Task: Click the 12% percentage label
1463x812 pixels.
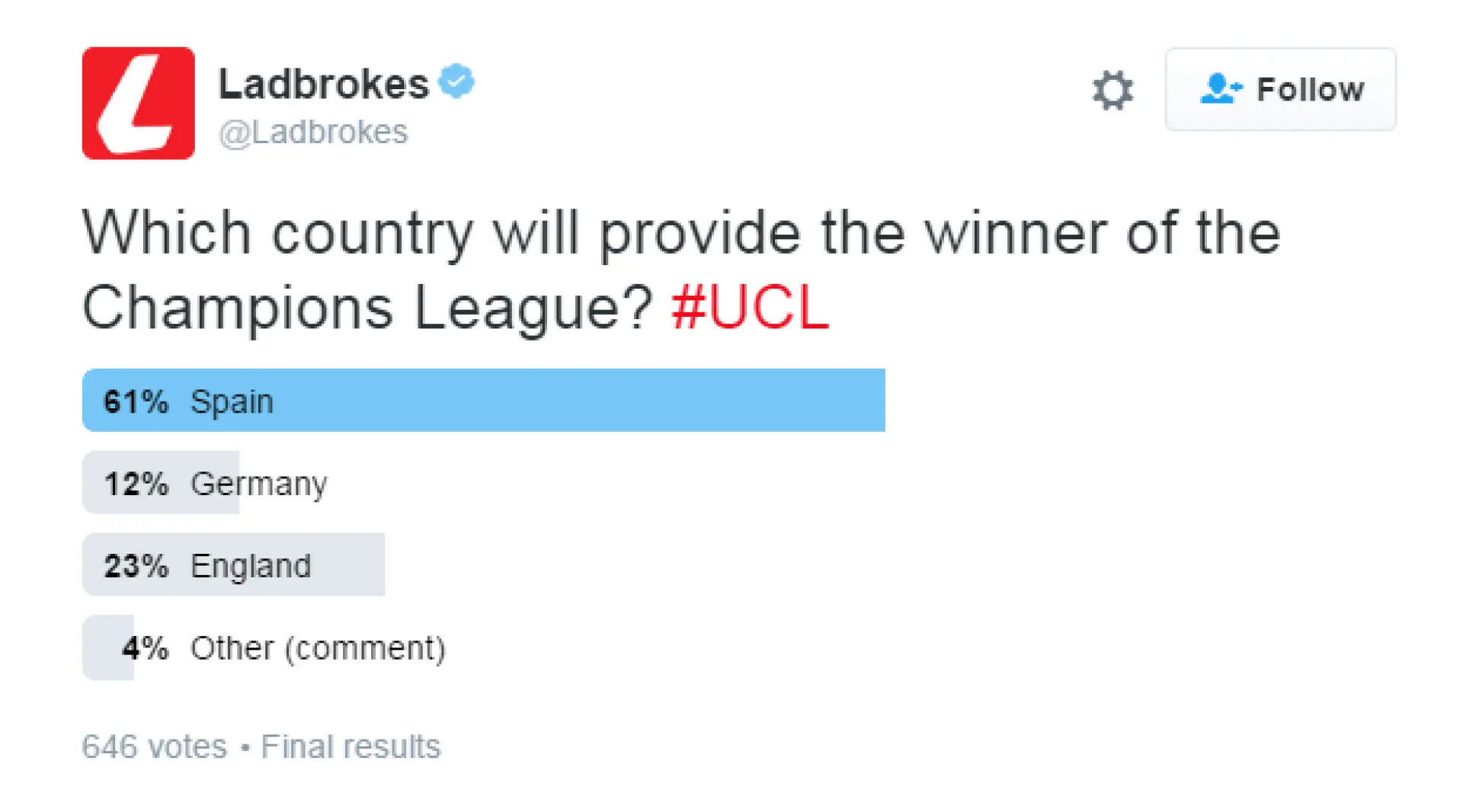Action: click(136, 484)
